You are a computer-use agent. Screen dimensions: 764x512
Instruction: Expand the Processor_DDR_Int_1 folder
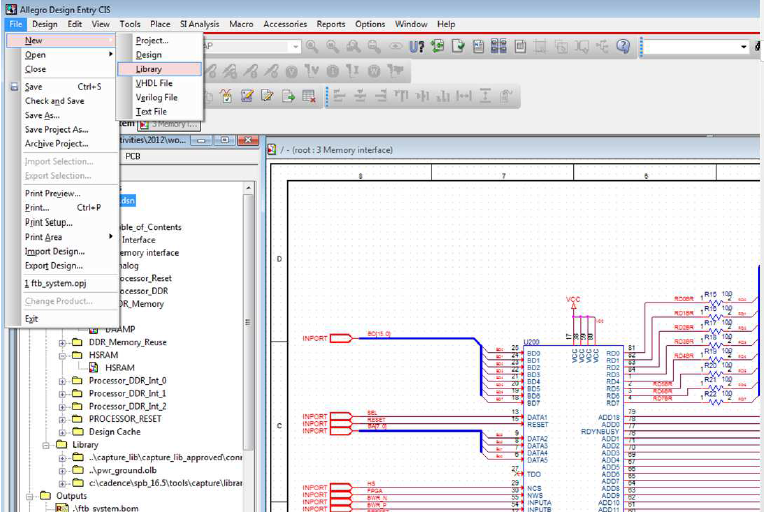click(62, 394)
